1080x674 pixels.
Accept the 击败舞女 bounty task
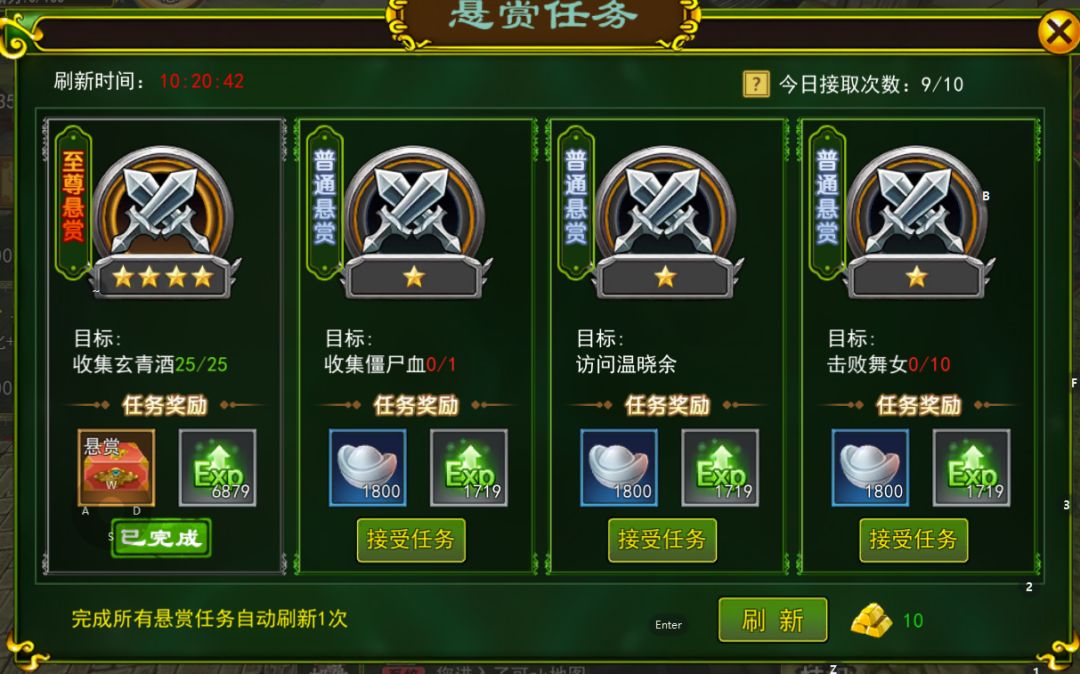pos(914,540)
